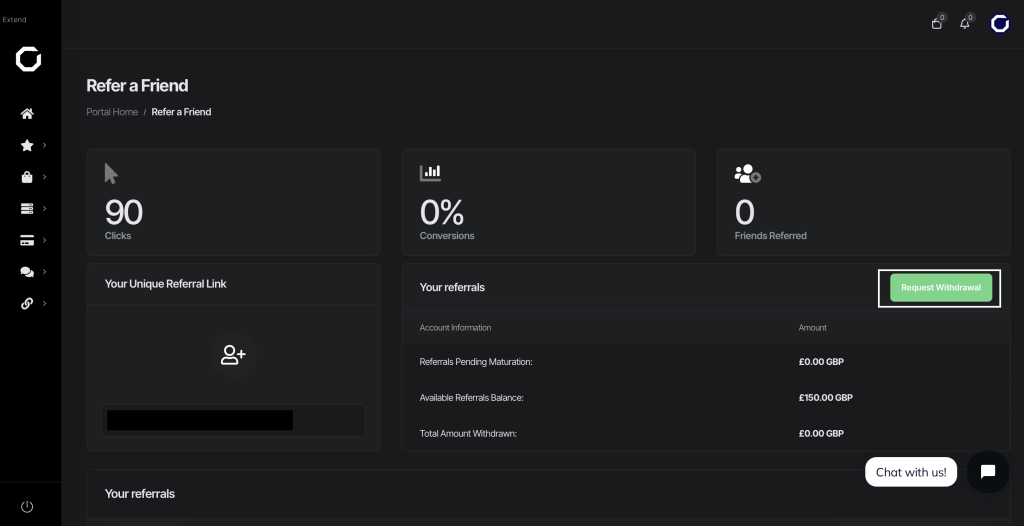Select the shopping bag sidebar icon
The width and height of the screenshot is (1024, 526).
pyautogui.click(x=27, y=177)
